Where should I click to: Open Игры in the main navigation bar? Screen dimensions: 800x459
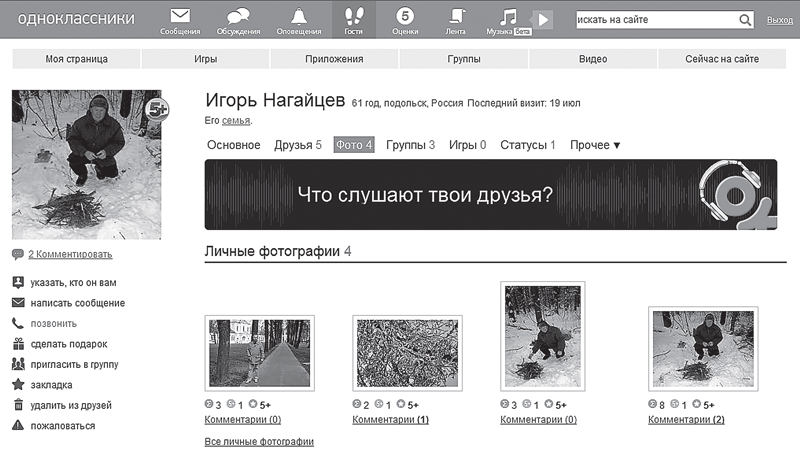coord(206,59)
